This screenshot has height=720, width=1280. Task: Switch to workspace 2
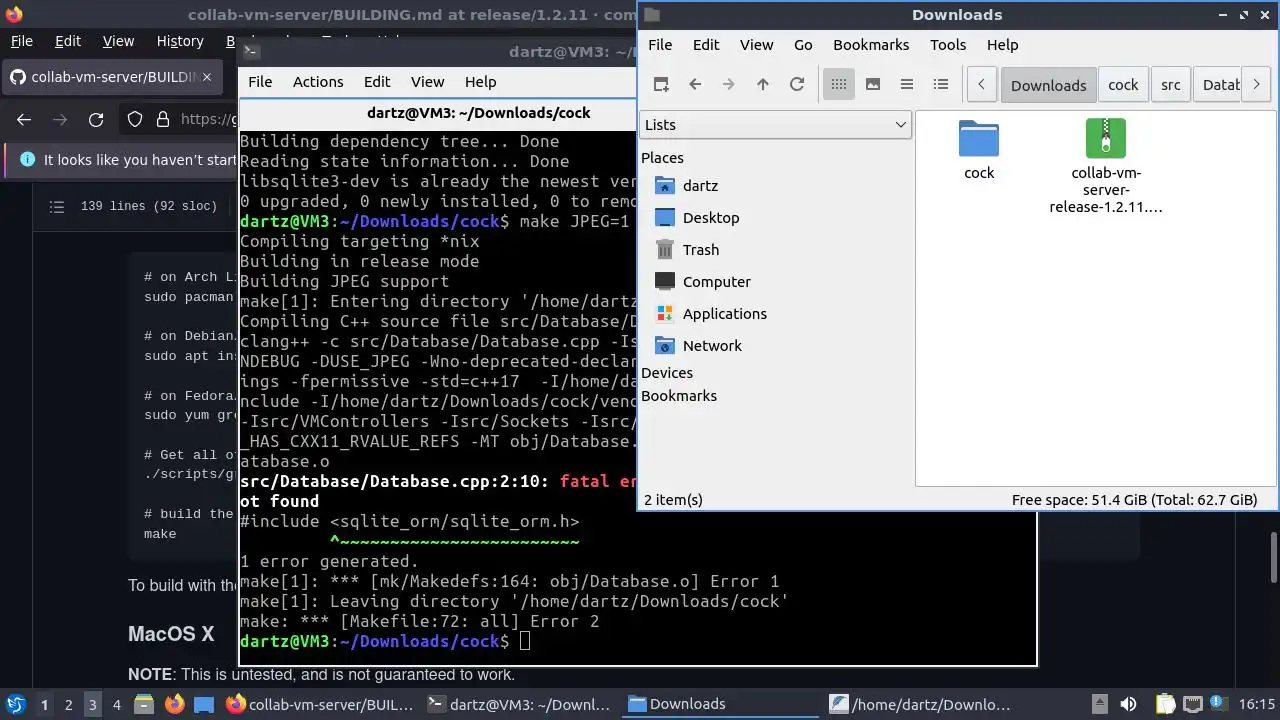[68, 704]
